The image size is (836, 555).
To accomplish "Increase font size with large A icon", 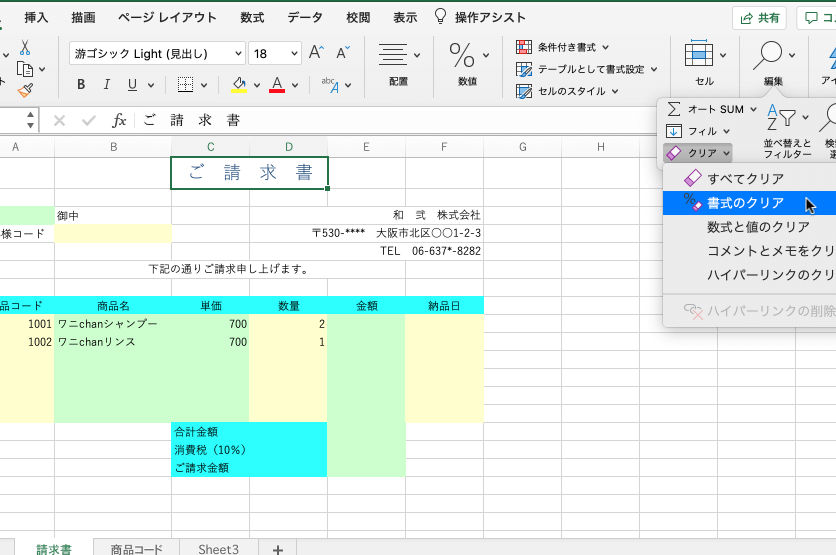I will 316,52.
